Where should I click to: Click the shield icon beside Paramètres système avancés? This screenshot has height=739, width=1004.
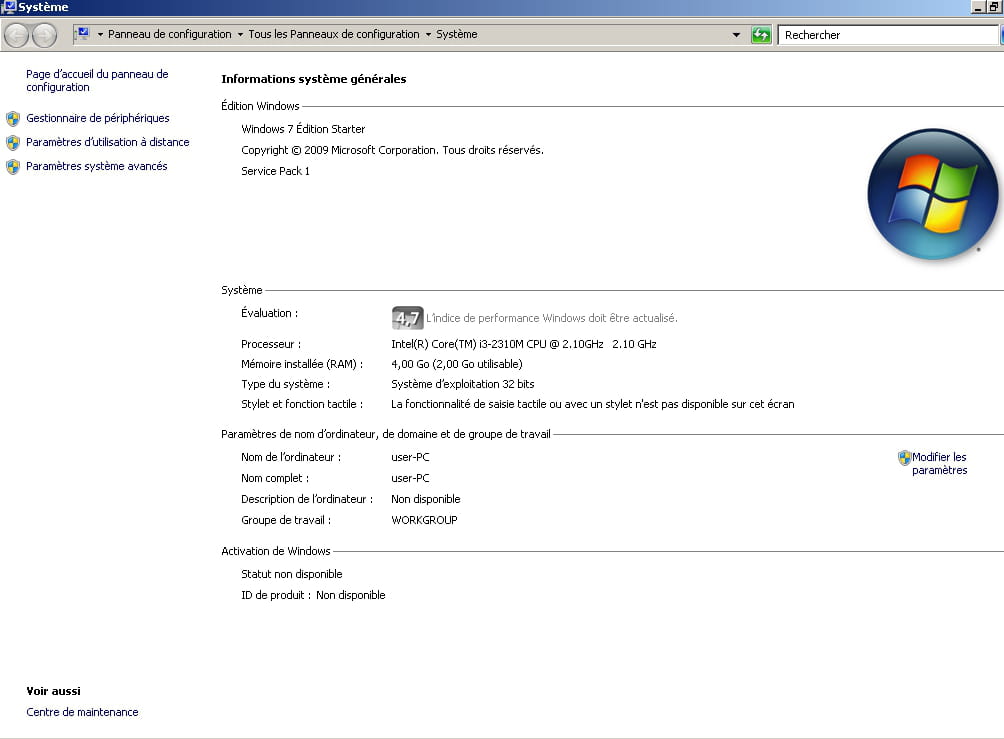click(13, 166)
